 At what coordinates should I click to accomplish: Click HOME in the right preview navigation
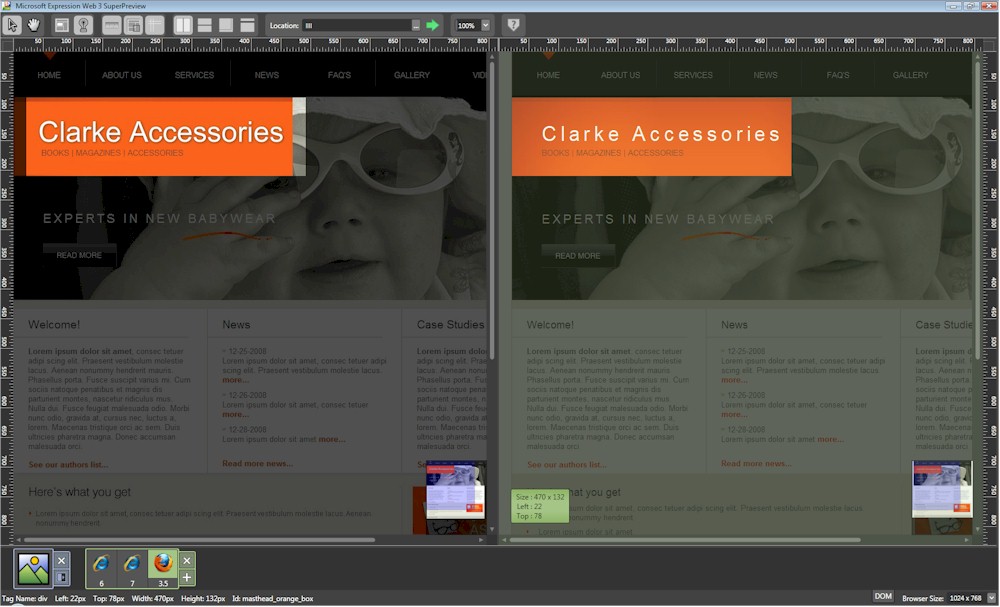[548, 75]
